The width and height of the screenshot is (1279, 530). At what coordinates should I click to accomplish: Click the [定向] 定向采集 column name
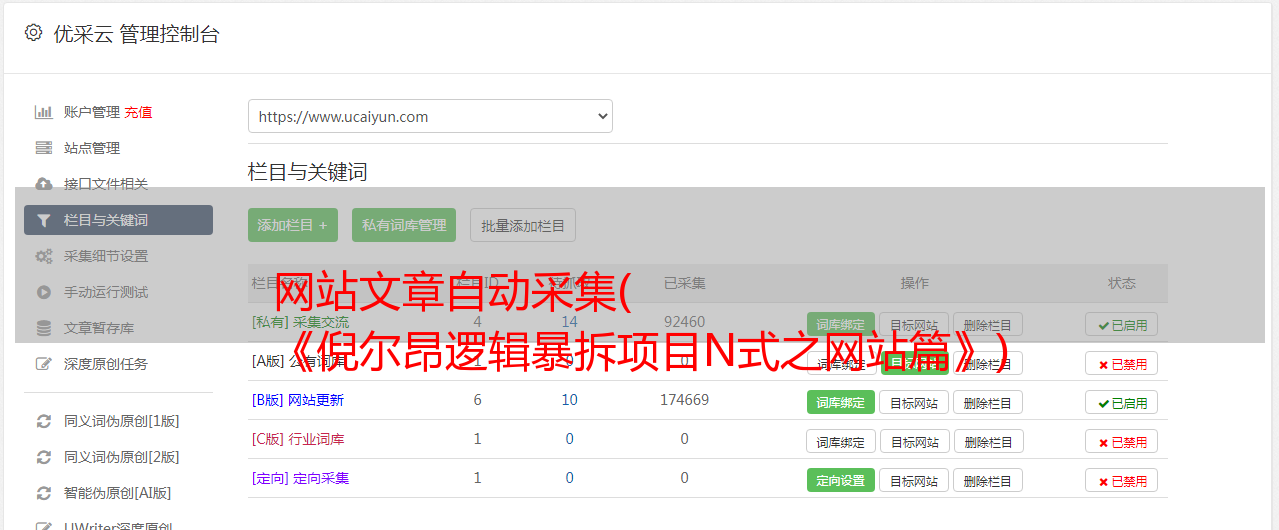(x=301, y=478)
